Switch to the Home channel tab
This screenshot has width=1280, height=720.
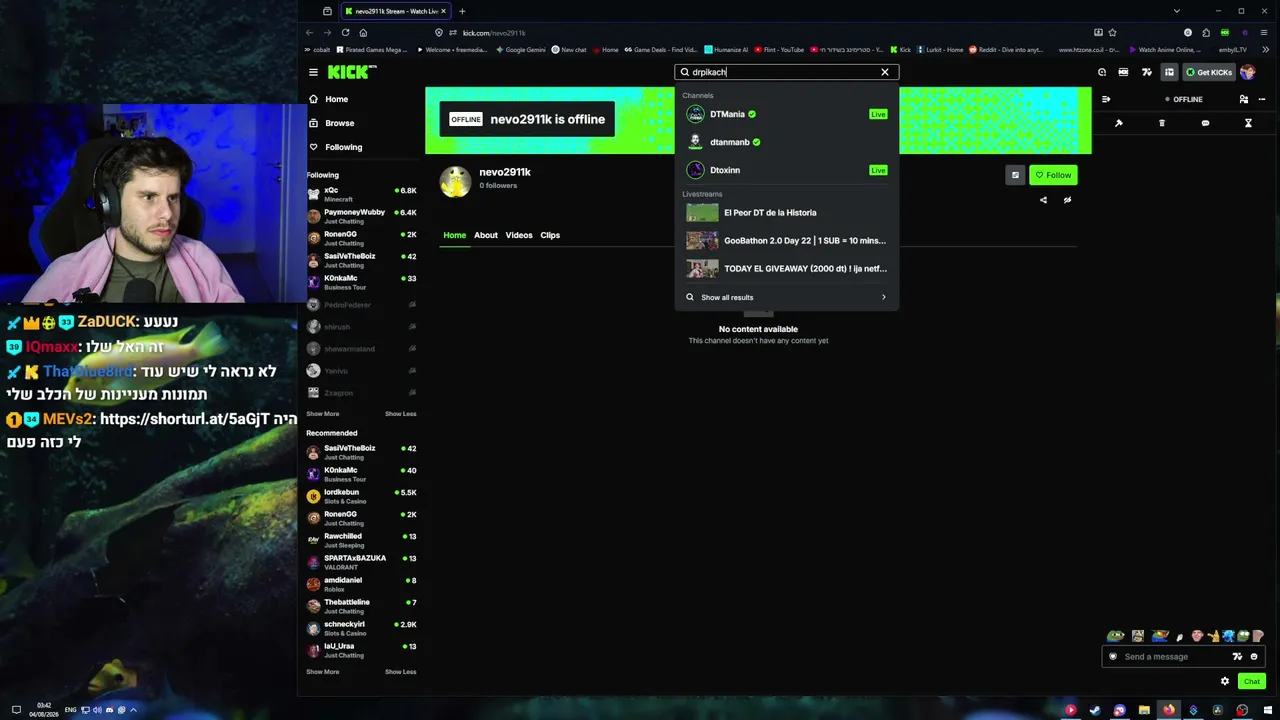pyautogui.click(x=454, y=235)
